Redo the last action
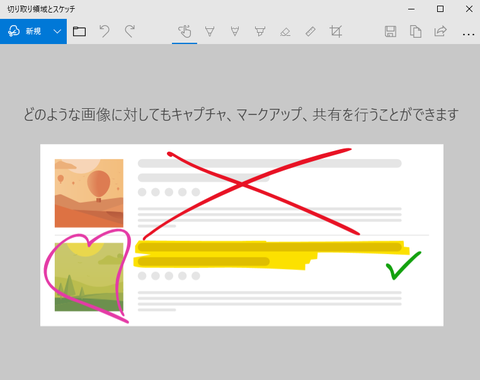 [x=130, y=31]
